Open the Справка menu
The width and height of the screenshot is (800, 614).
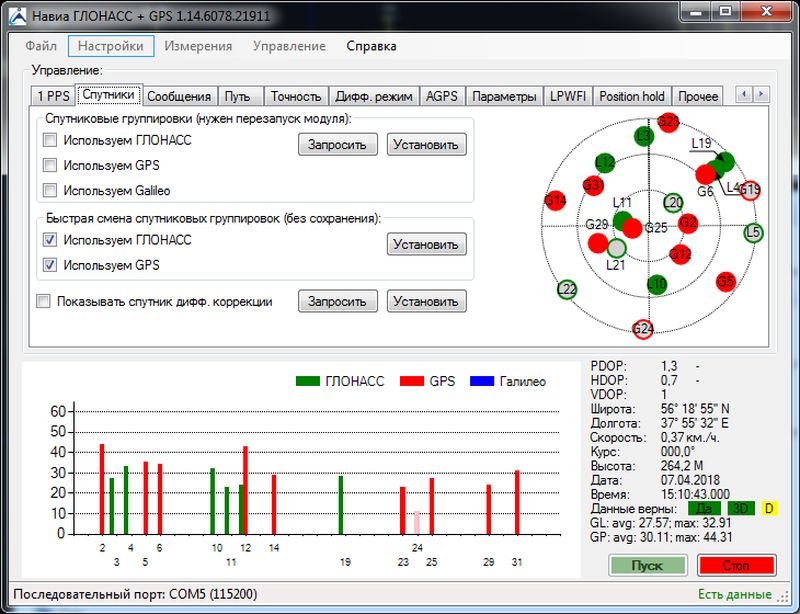pyautogui.click(x=371, y=46)
